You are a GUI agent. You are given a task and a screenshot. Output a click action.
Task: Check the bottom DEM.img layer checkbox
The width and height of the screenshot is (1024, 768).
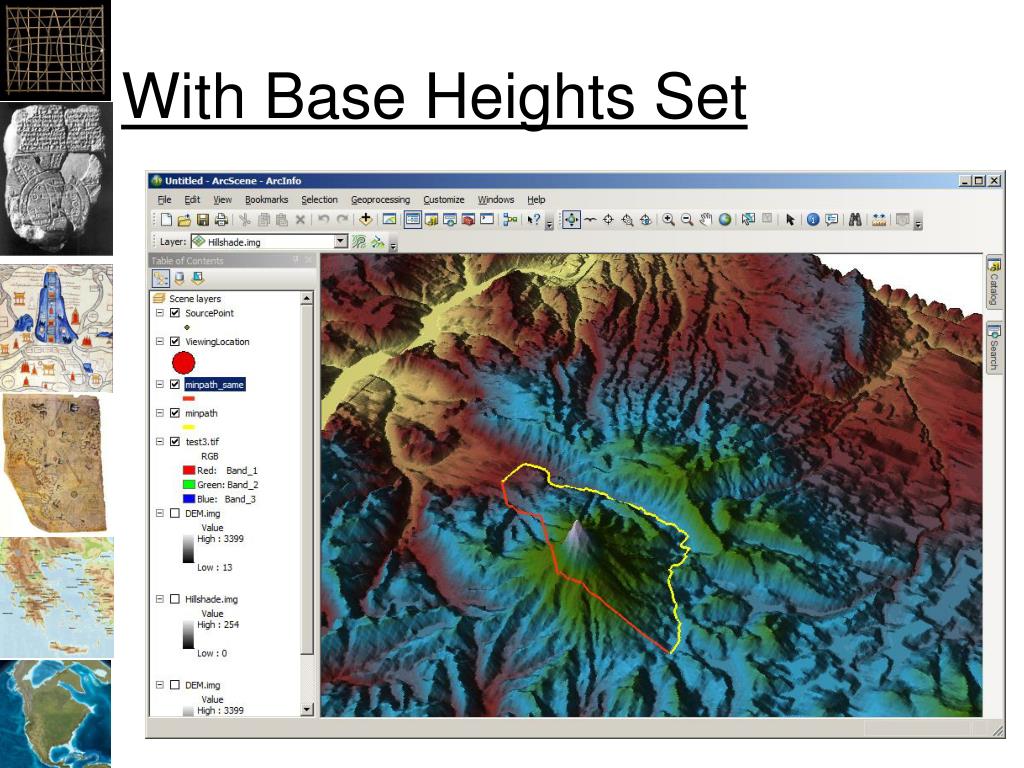pos(174,685)
